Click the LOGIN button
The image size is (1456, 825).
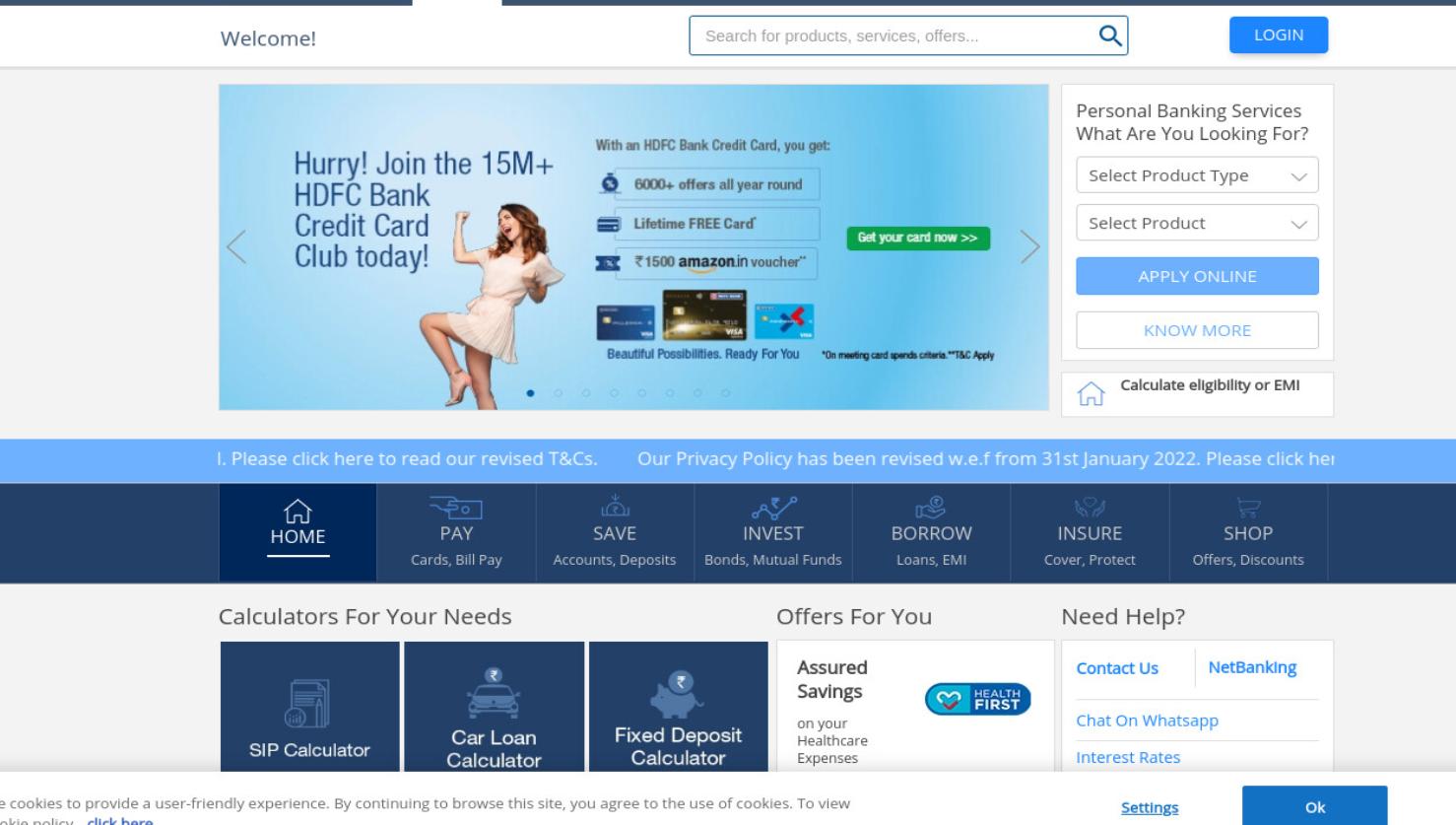coord(1279,35)
